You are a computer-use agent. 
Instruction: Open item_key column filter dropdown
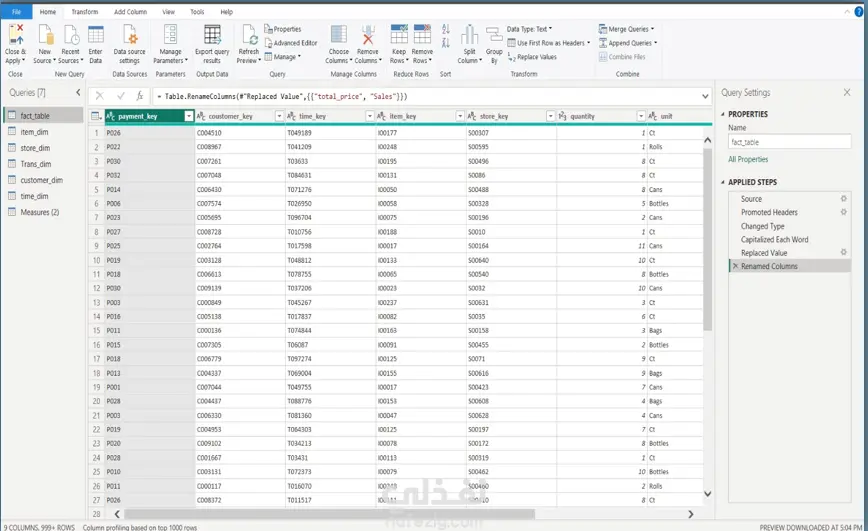coord(460,116)
